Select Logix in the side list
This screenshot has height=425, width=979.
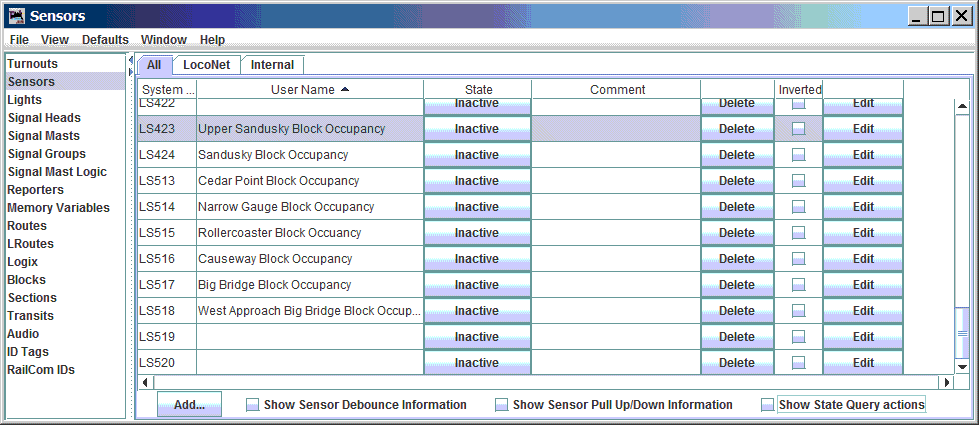coord(22,262)
